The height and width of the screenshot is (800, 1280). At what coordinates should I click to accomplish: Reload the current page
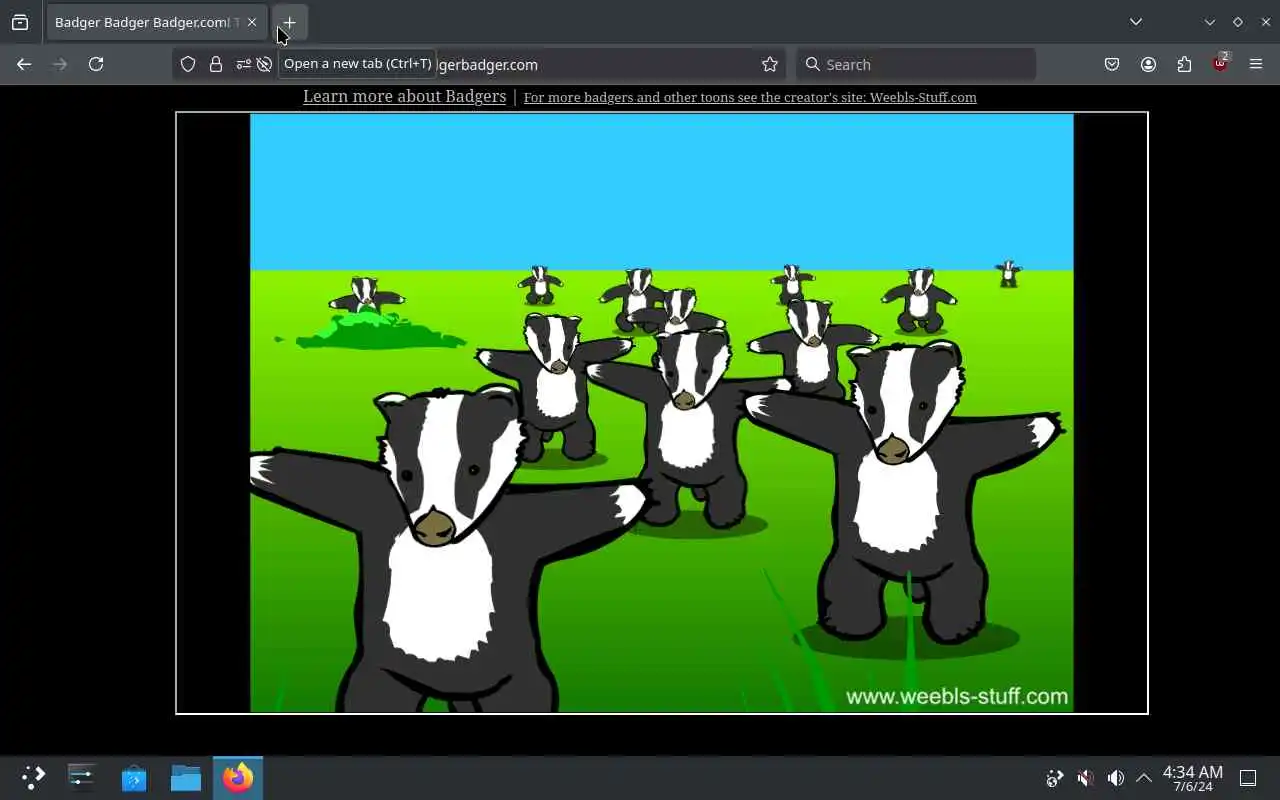pyautogui.click(x=96, y=64)
